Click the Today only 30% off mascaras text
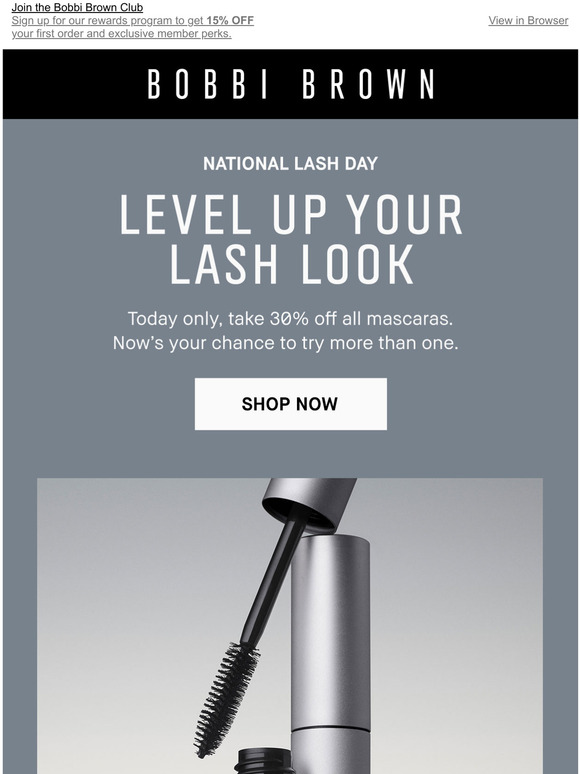 pos(290,319)
